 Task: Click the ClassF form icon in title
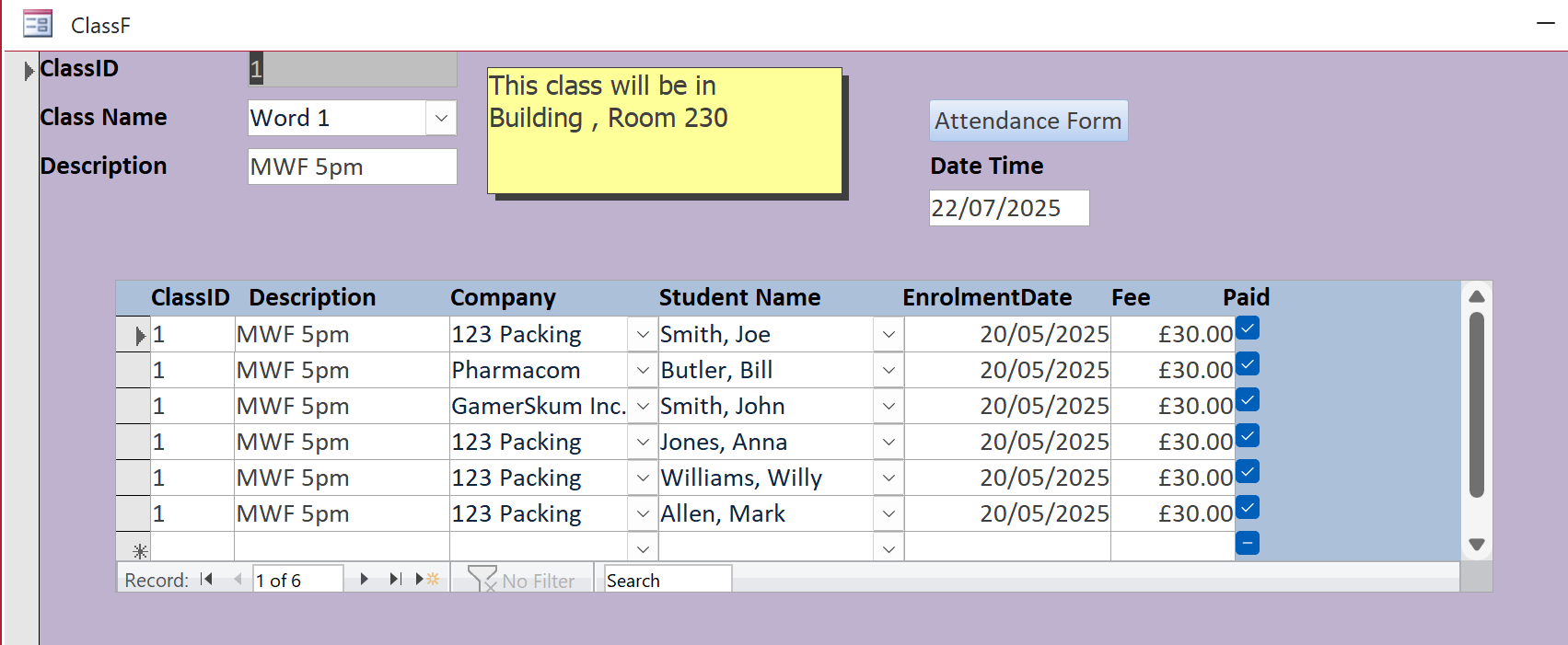coord(38,24)
